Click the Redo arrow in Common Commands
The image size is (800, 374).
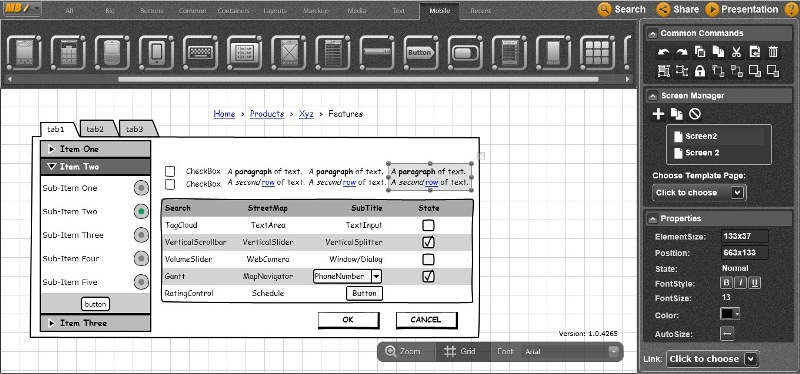tap(682, 52)
